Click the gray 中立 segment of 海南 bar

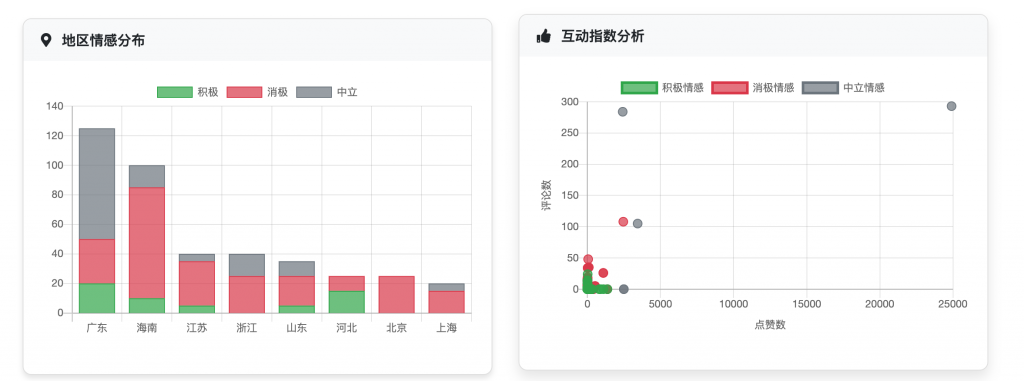click(x=147, y=176)
